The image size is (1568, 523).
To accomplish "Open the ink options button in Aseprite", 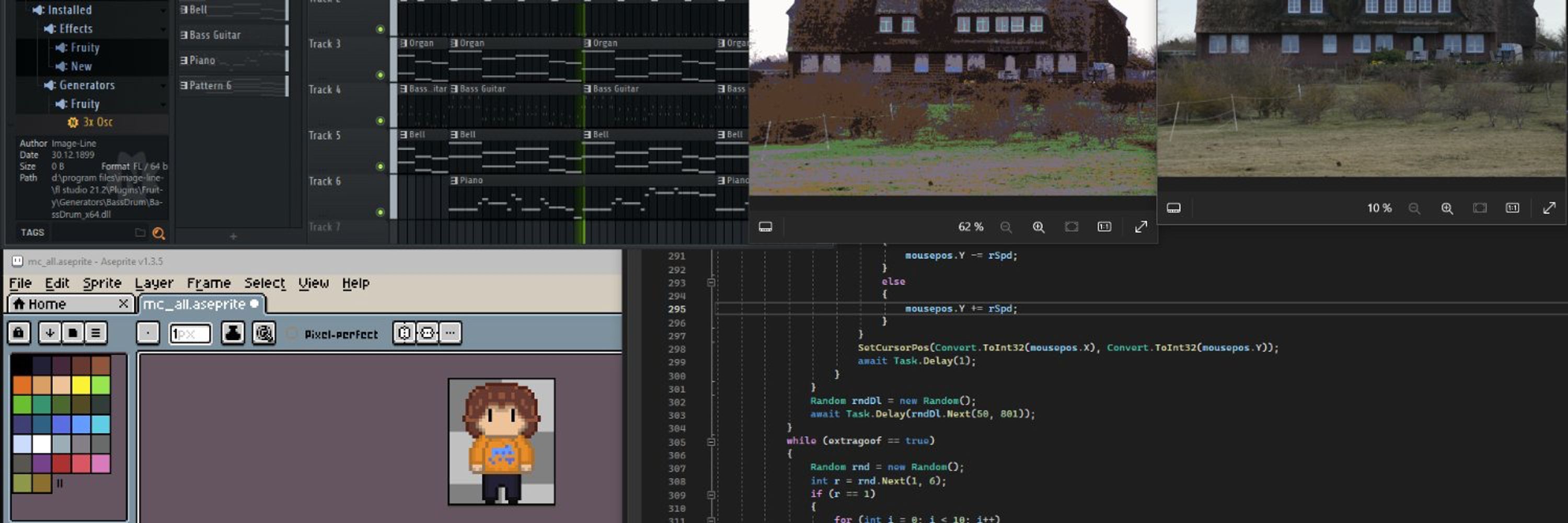I will click(x=233, y=333).
